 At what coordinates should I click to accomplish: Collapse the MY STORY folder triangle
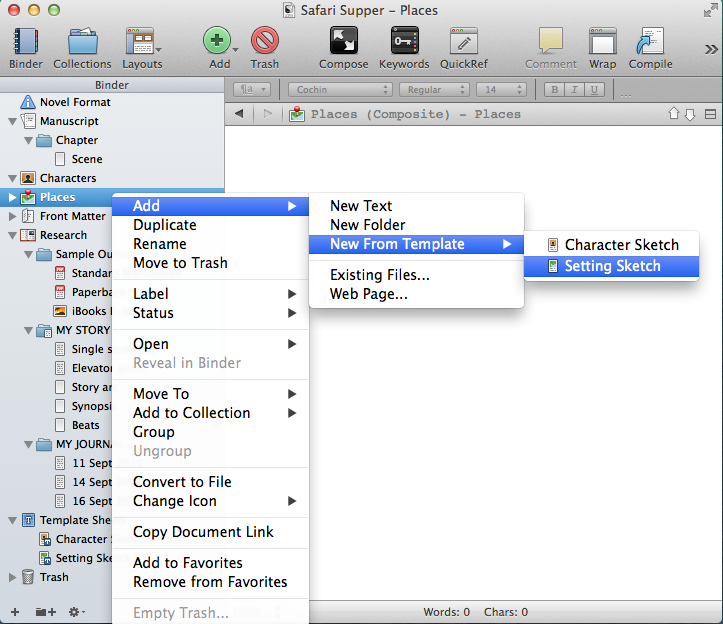point(28,331)
